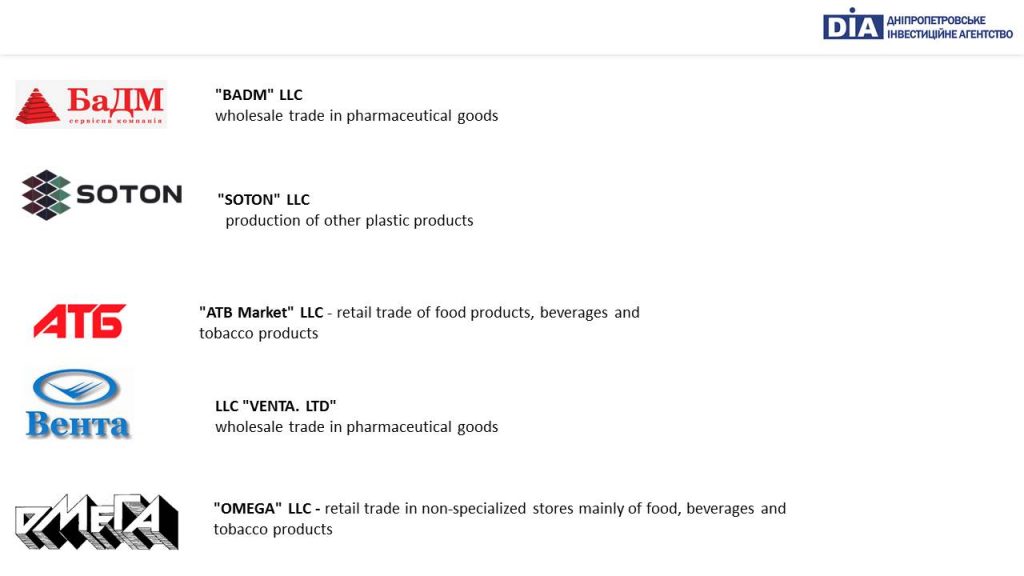Select the "BADM" LLC heading

click(259, 95)
